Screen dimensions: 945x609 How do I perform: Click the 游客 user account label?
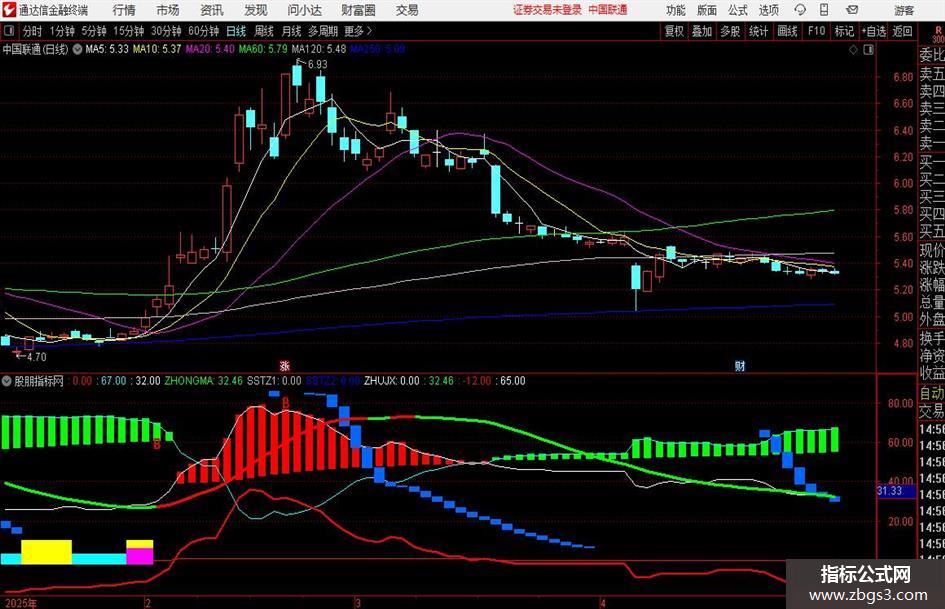point(904,10)
